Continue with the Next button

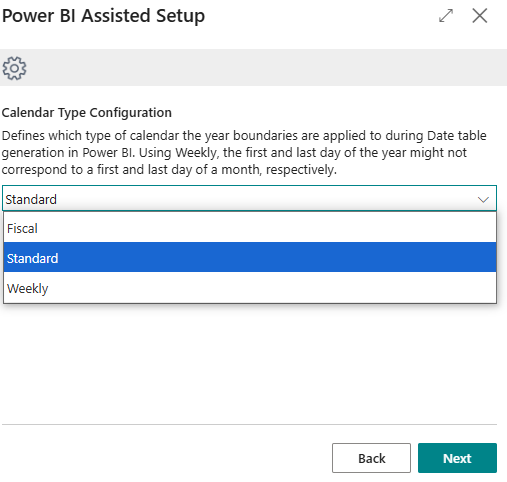[457, 458]
